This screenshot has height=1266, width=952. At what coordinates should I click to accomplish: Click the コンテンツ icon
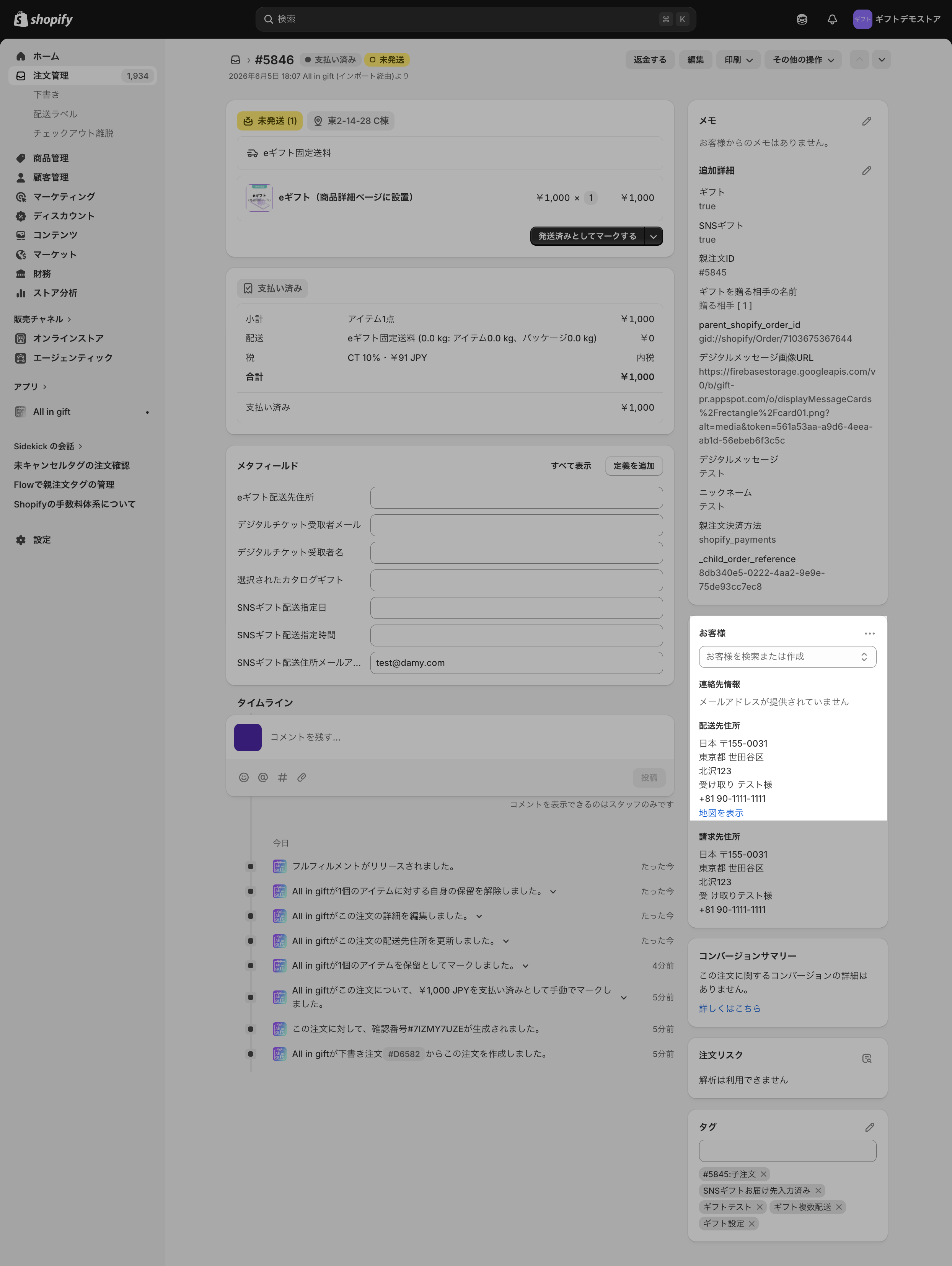click(x=21, y=235)
